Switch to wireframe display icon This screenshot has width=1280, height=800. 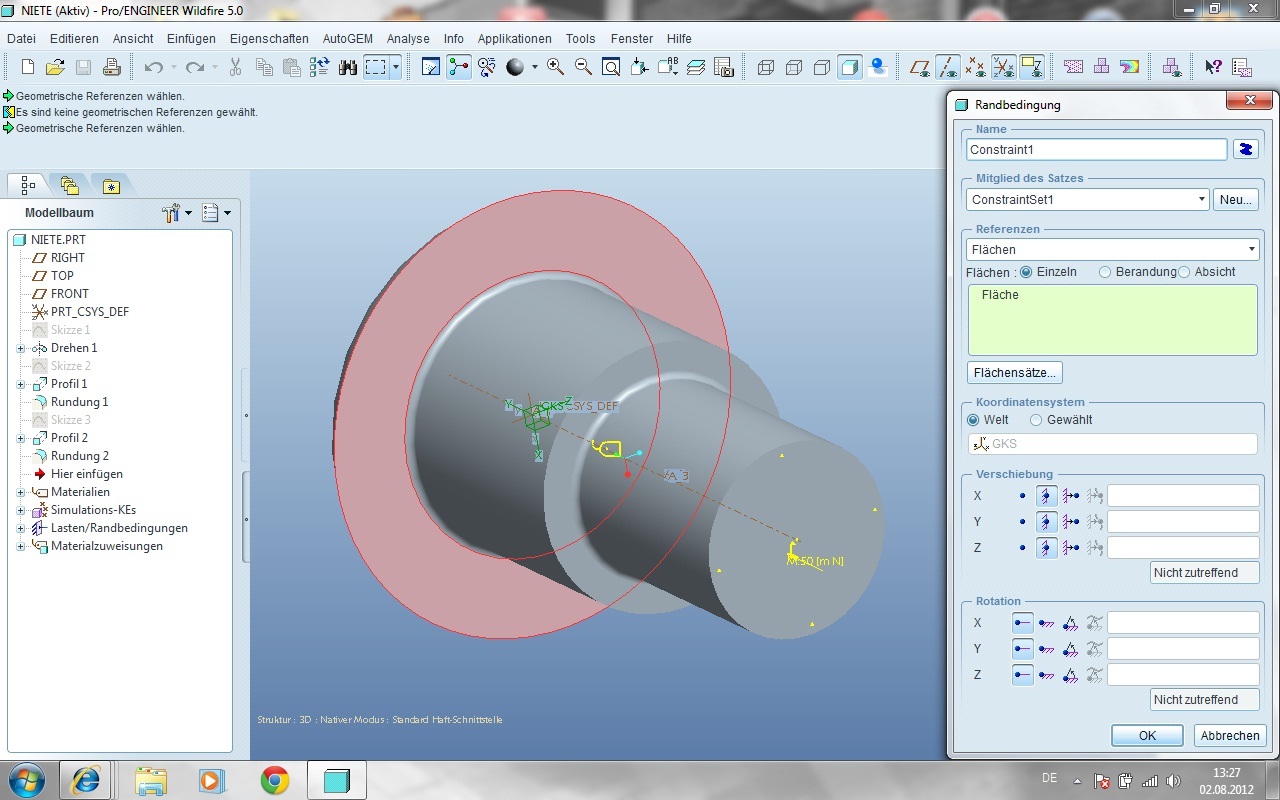coord(766,67)
